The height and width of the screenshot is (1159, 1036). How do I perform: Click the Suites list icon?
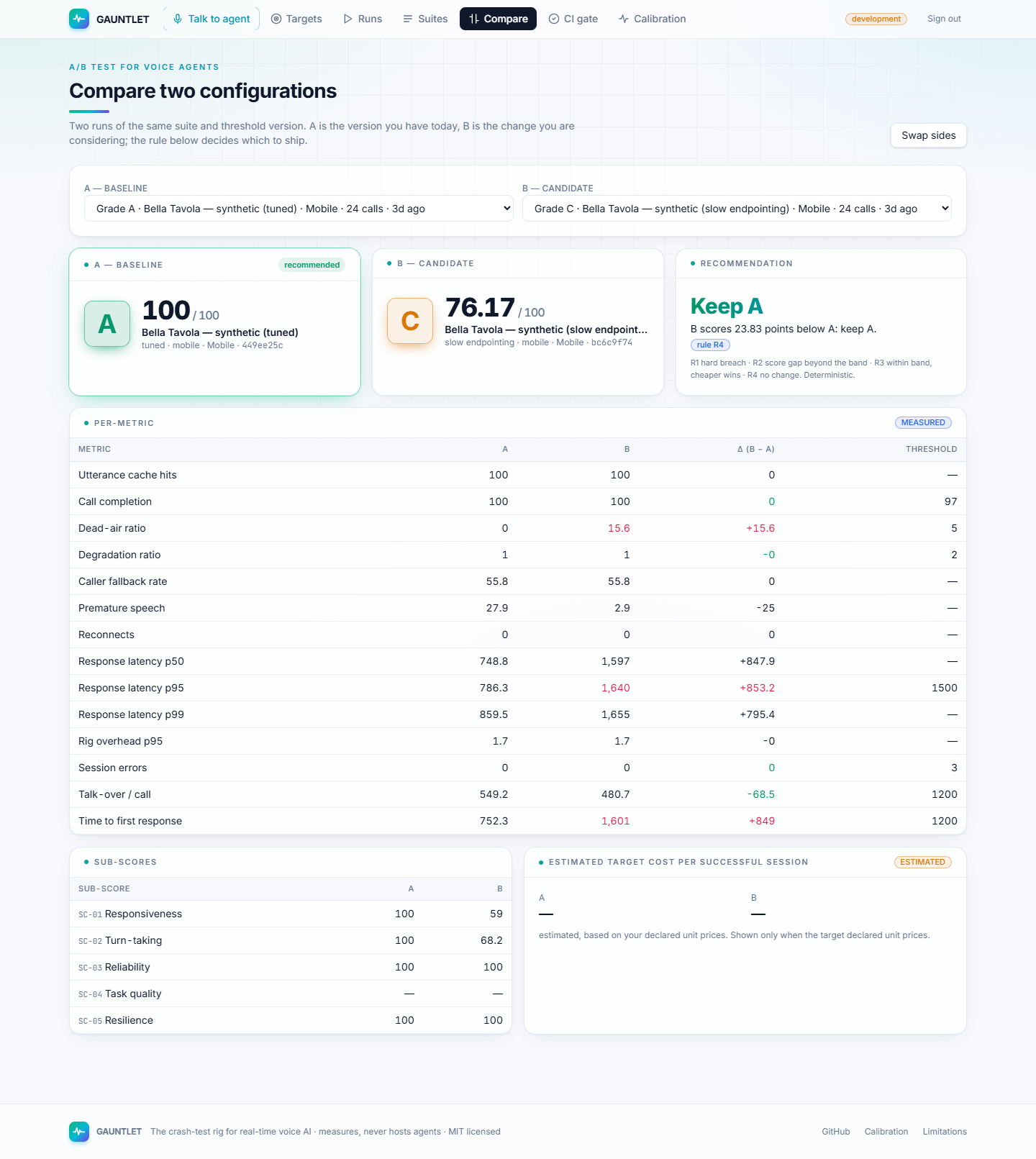408,19
